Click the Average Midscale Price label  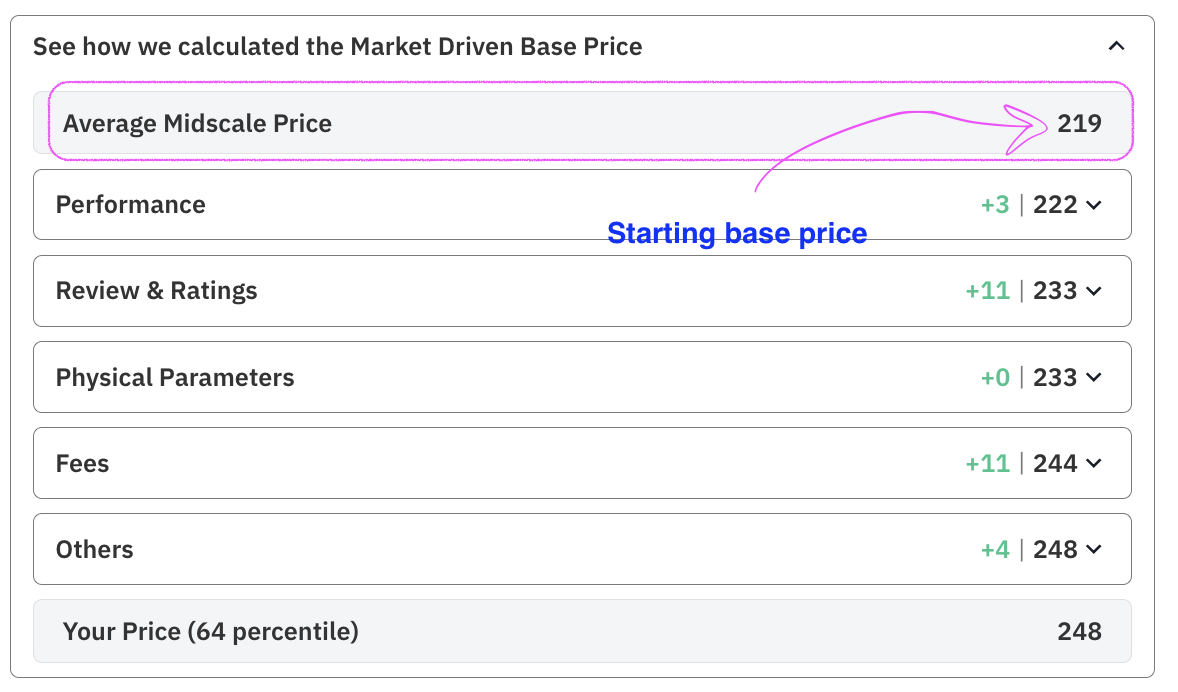(197, 124)
